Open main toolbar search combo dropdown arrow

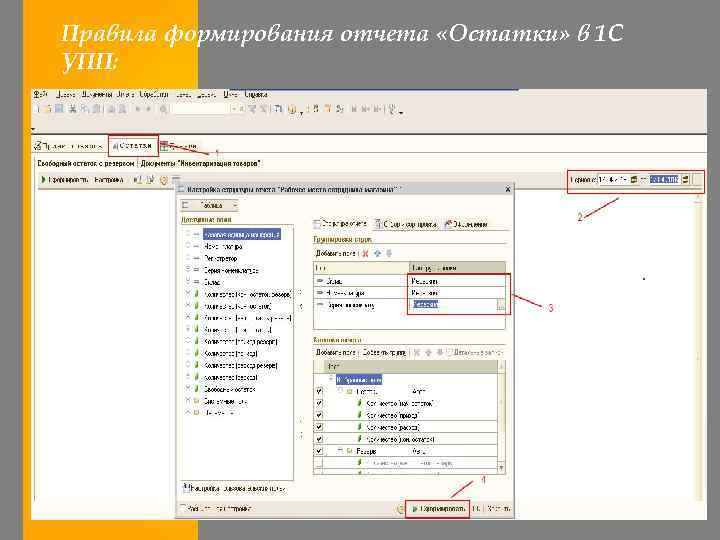(x=234, y=109)
